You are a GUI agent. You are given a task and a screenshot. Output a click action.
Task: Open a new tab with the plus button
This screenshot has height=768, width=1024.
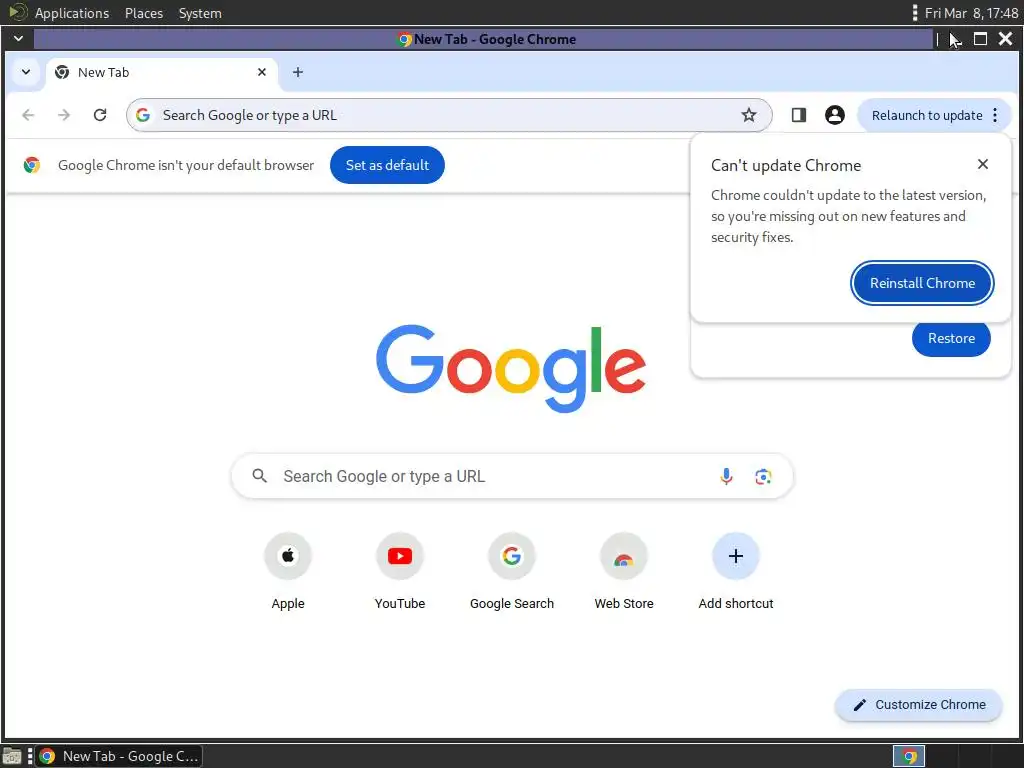point(298,72)
